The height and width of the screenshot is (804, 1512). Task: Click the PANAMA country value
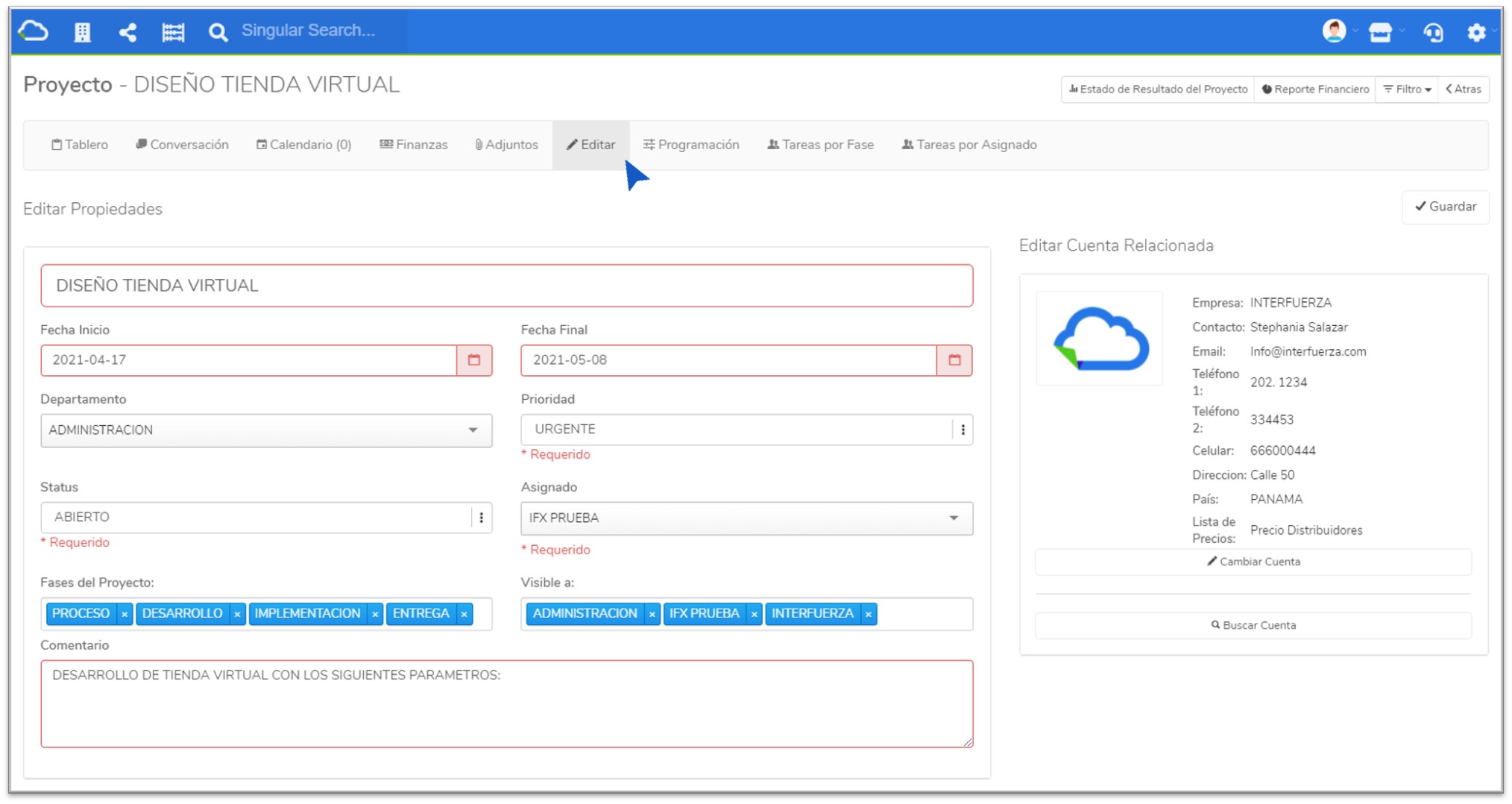point(1276,499)
